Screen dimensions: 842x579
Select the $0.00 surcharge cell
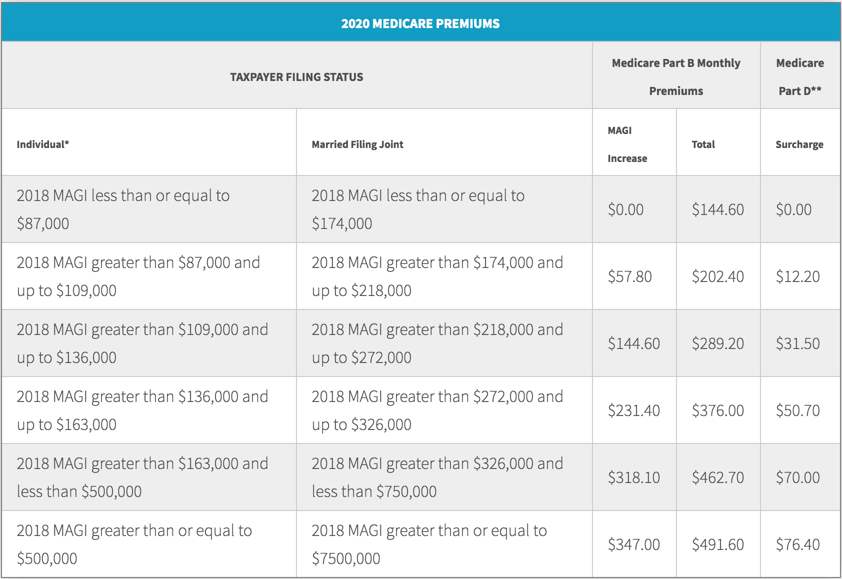pyautogui.click(x=799, y=209)
